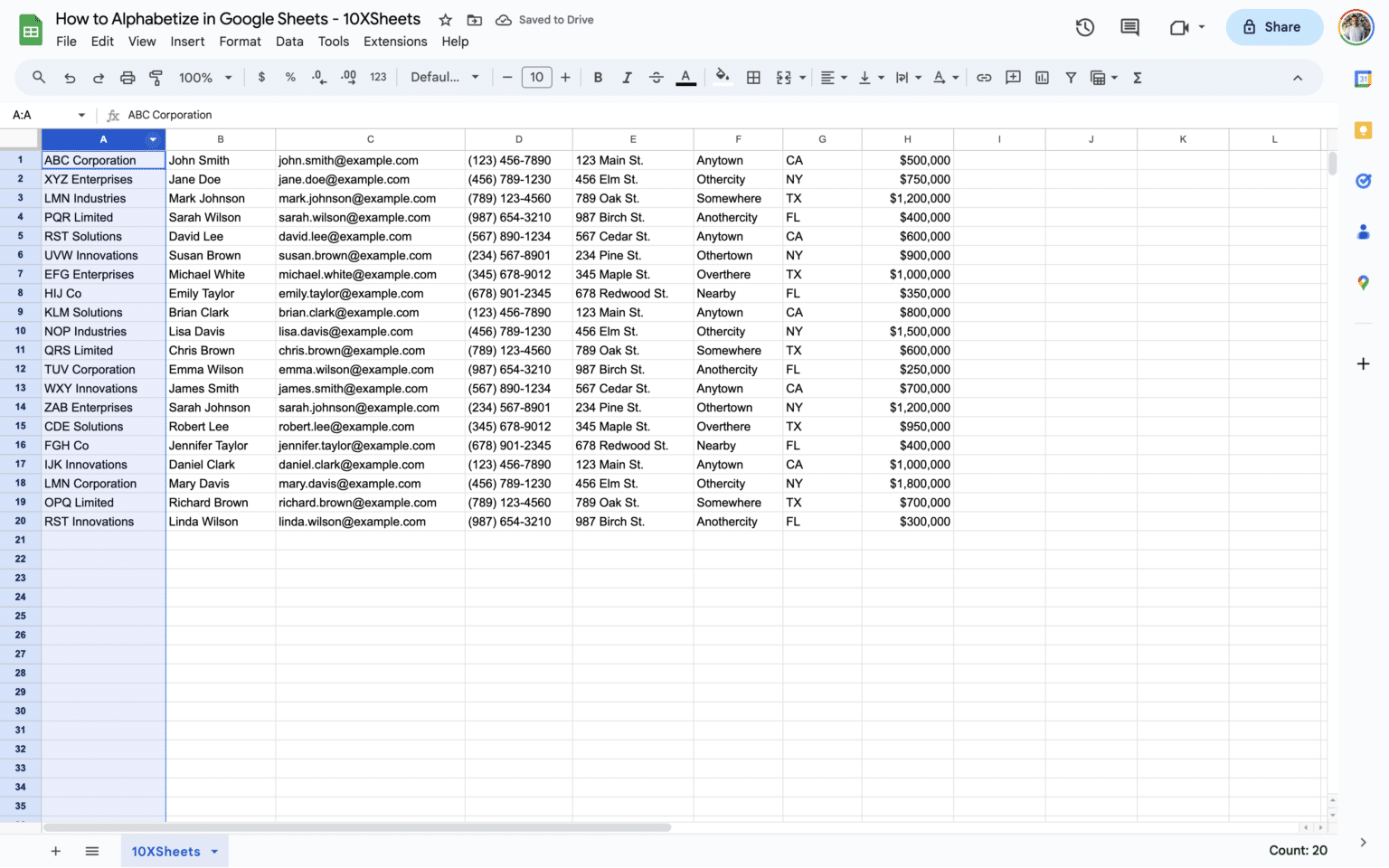Open the borders tool

753,78
